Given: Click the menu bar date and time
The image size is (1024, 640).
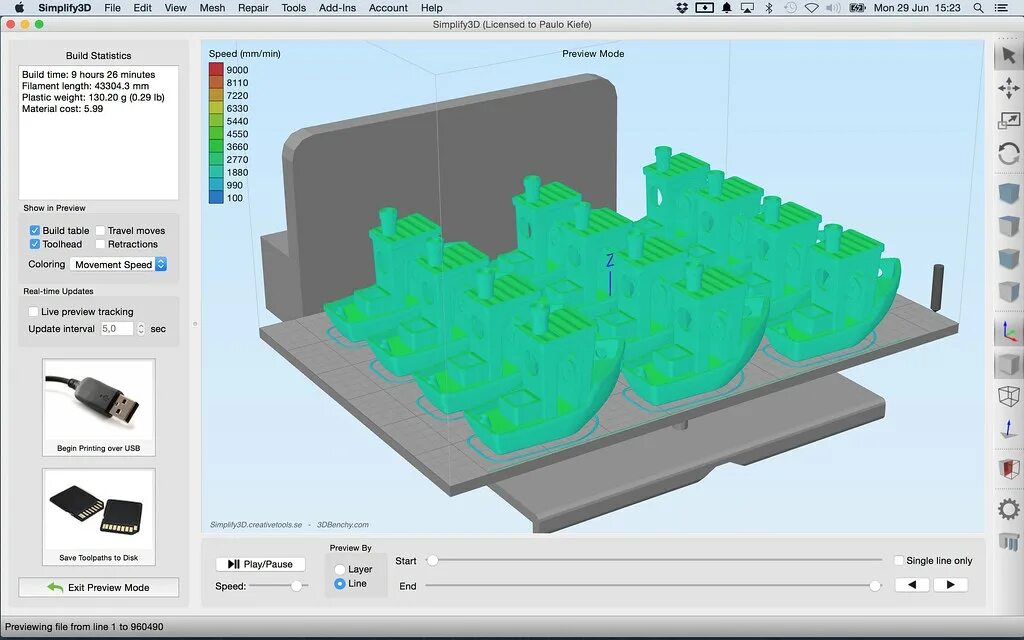Looking at the screenshot, I should 917,8.
